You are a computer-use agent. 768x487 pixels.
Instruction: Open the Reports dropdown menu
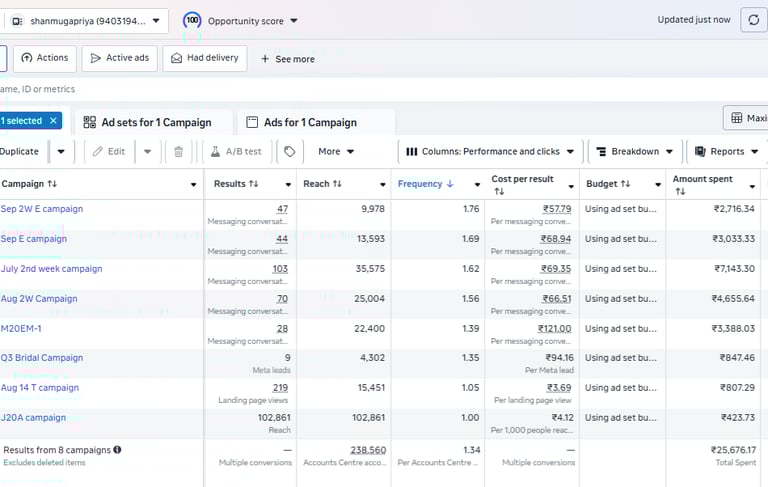pos(726,152)
